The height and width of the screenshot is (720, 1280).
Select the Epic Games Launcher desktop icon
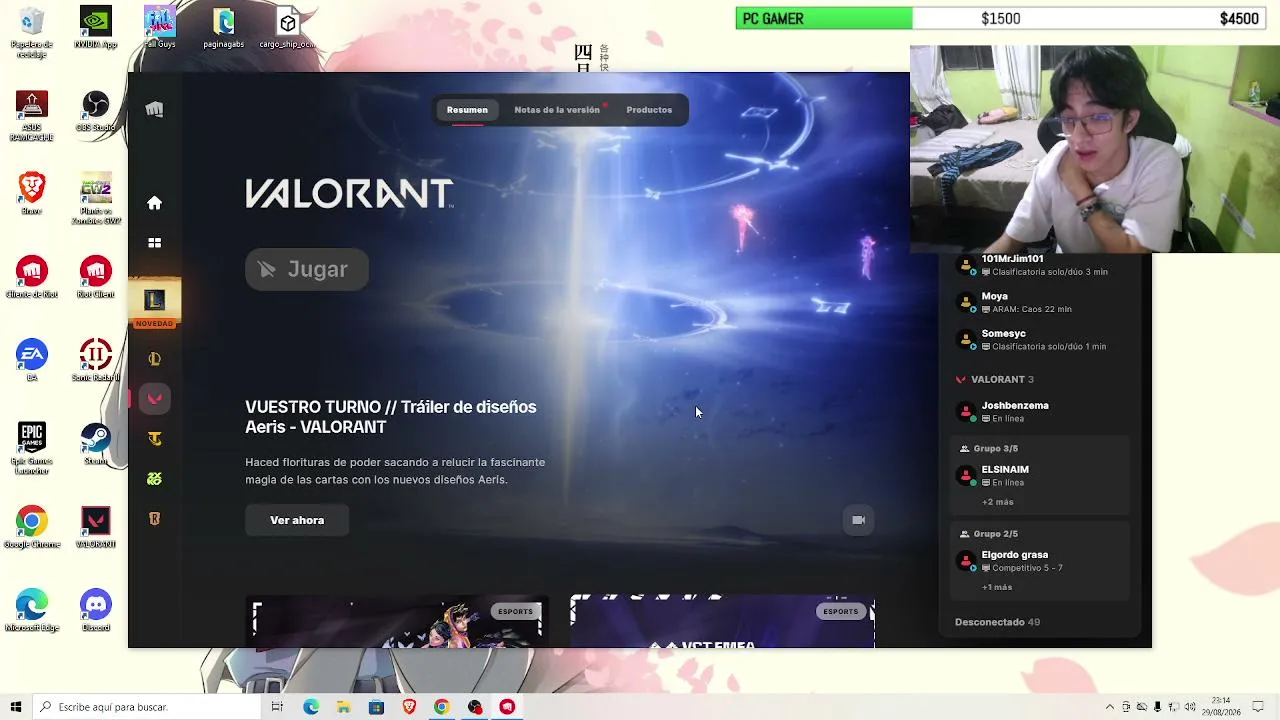pyautogui.click(x=31, y=448)
